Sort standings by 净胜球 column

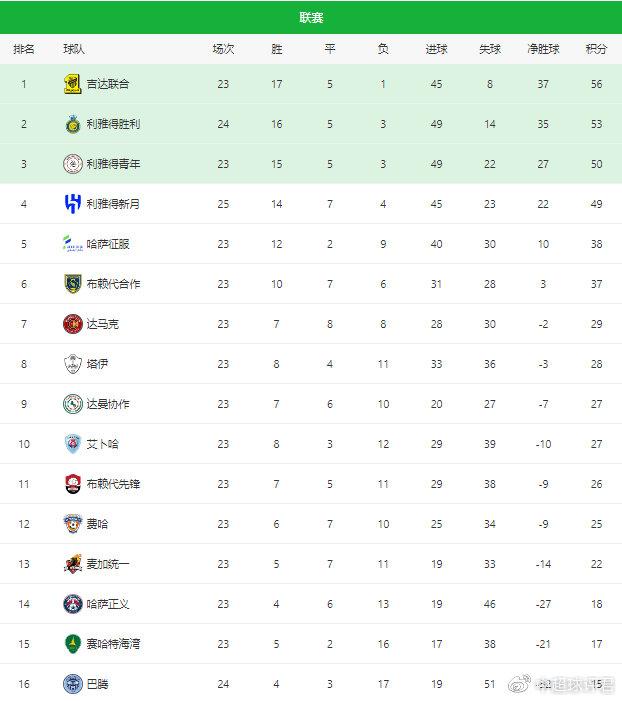click(x=543, y=49)
